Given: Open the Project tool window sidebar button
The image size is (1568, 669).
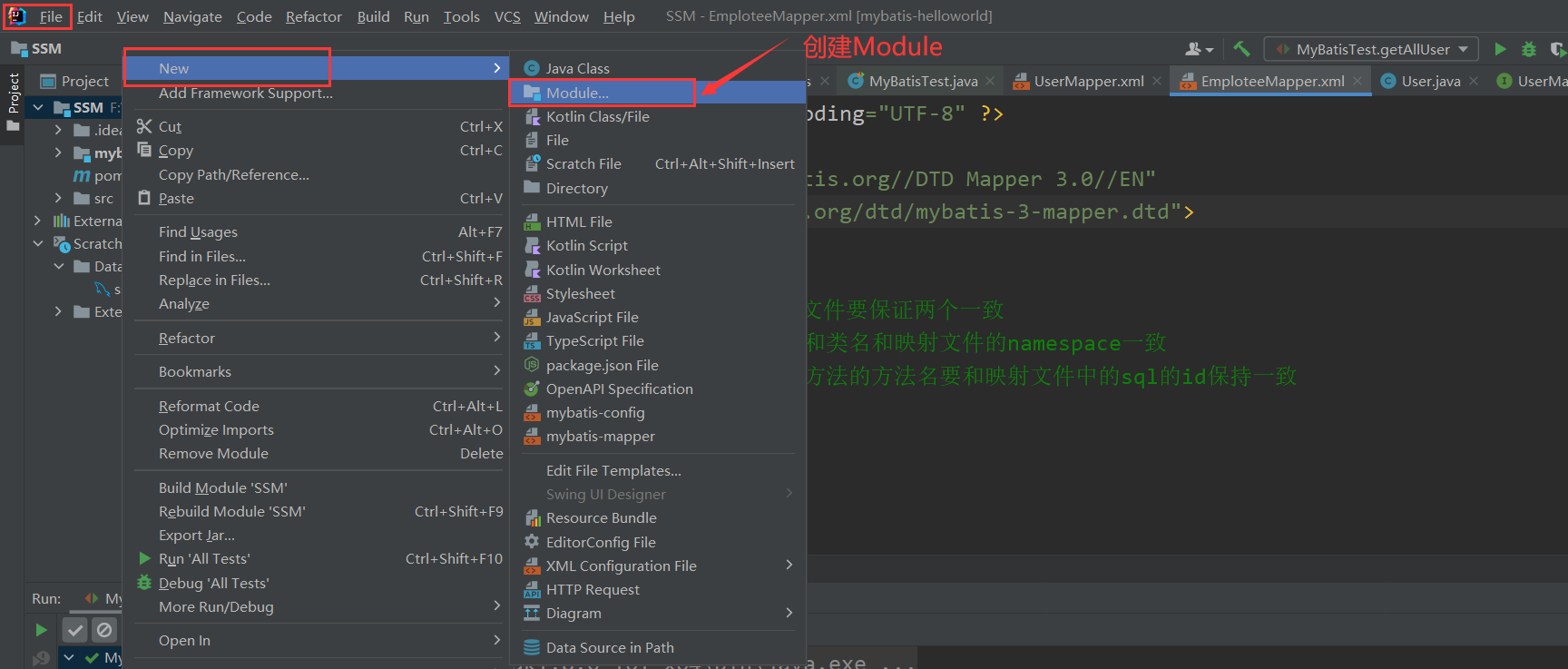Looking at the screenshot, I should coord(13,101).
